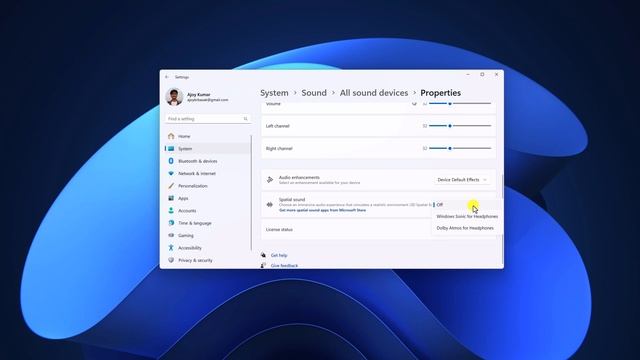Viewport: 640px width, 360px height.
Task: Click the Get help link
Action: [279, 255]
